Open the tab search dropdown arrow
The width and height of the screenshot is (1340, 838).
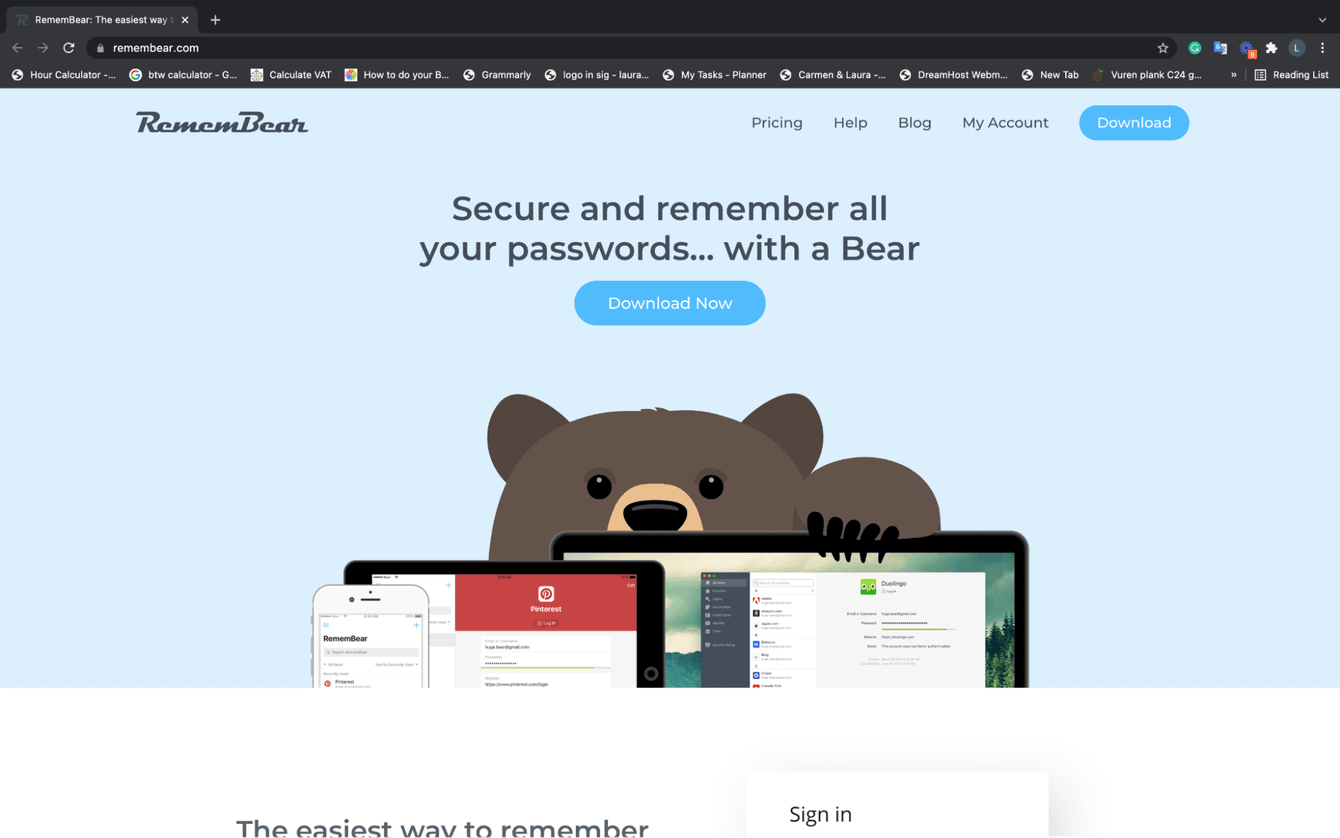coord(1322,20)
